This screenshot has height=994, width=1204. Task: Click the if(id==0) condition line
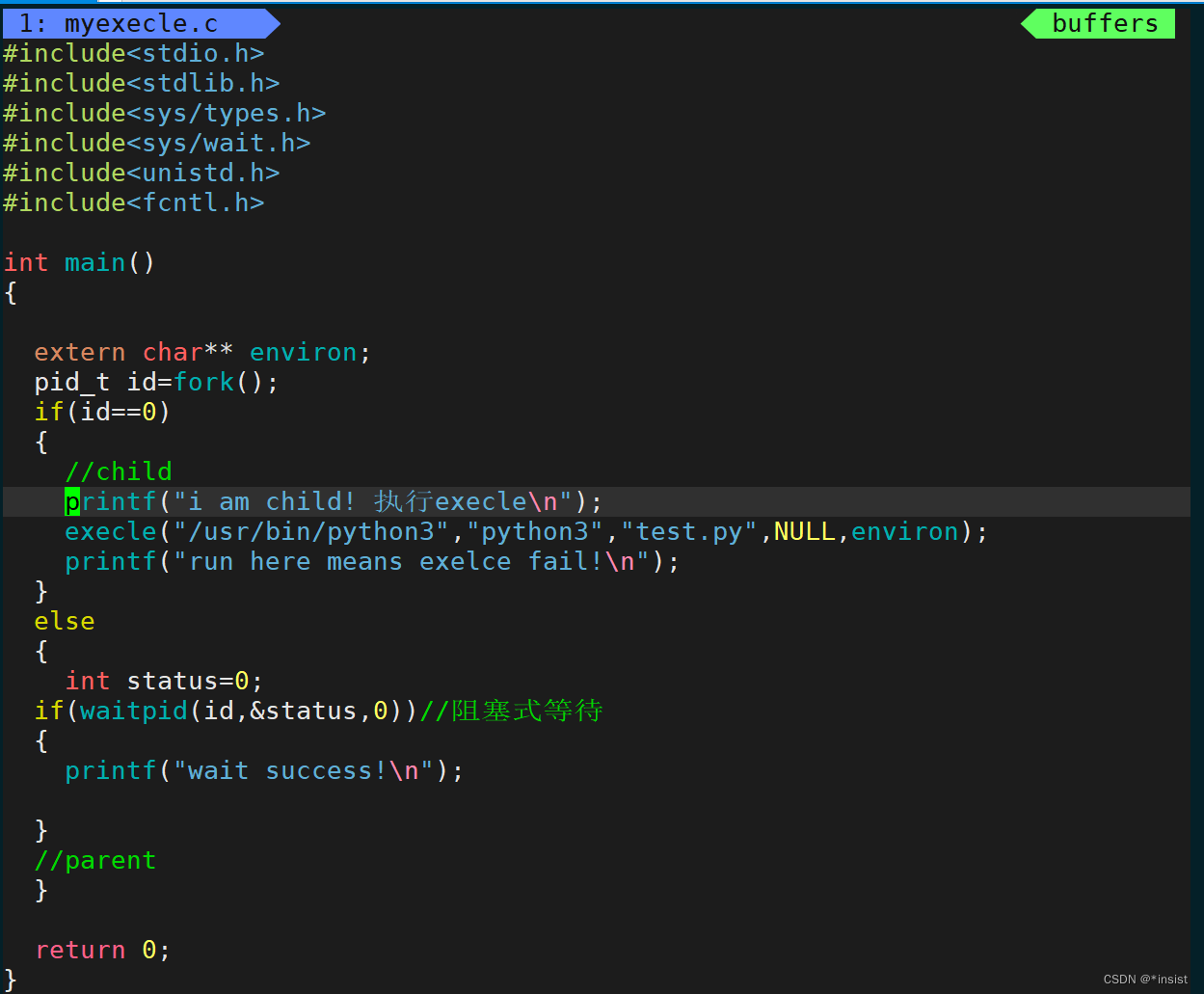(x=102, y=412)
